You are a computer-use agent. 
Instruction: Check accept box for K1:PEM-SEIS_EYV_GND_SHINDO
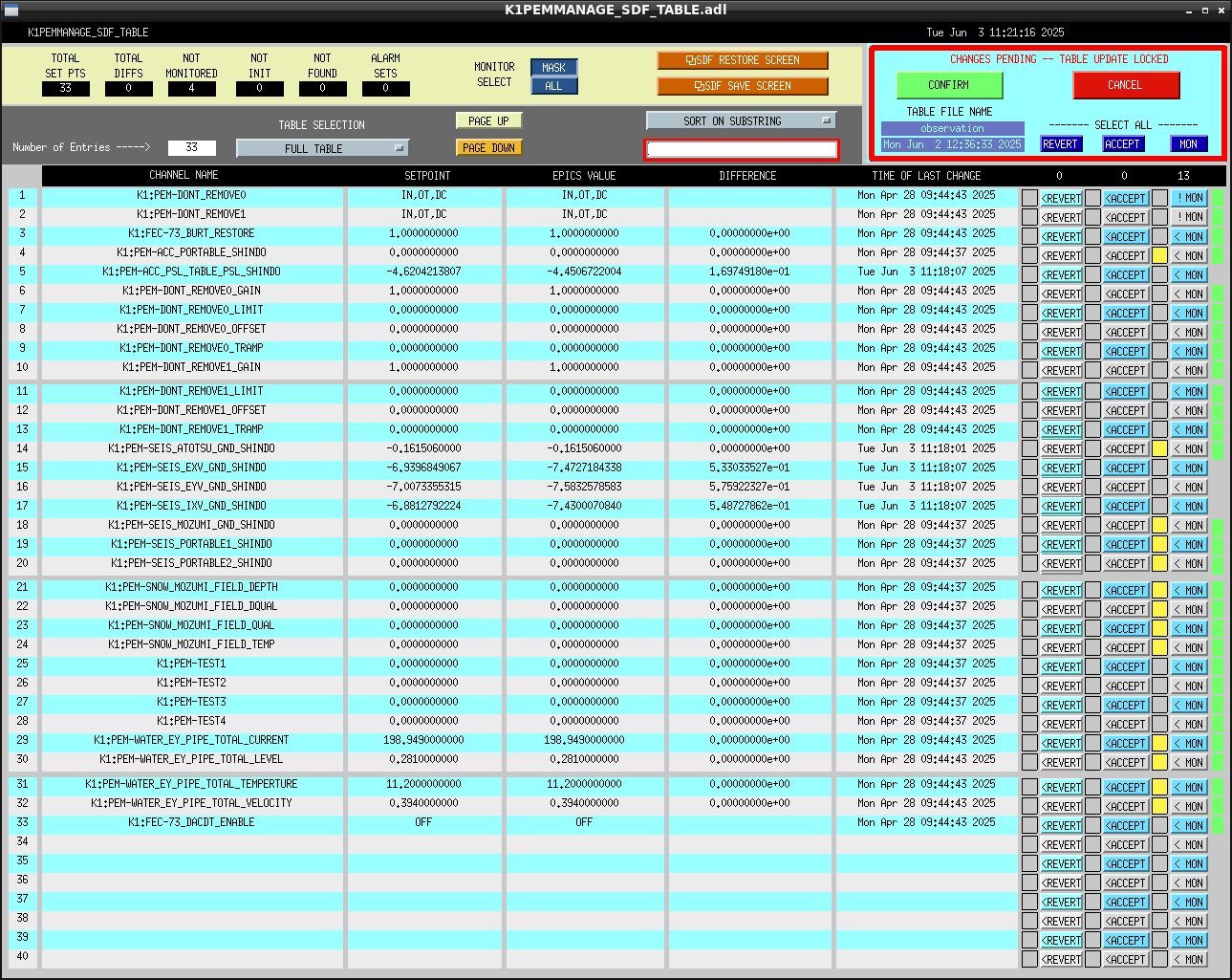pyautogui.click(x=1092, y=487)
